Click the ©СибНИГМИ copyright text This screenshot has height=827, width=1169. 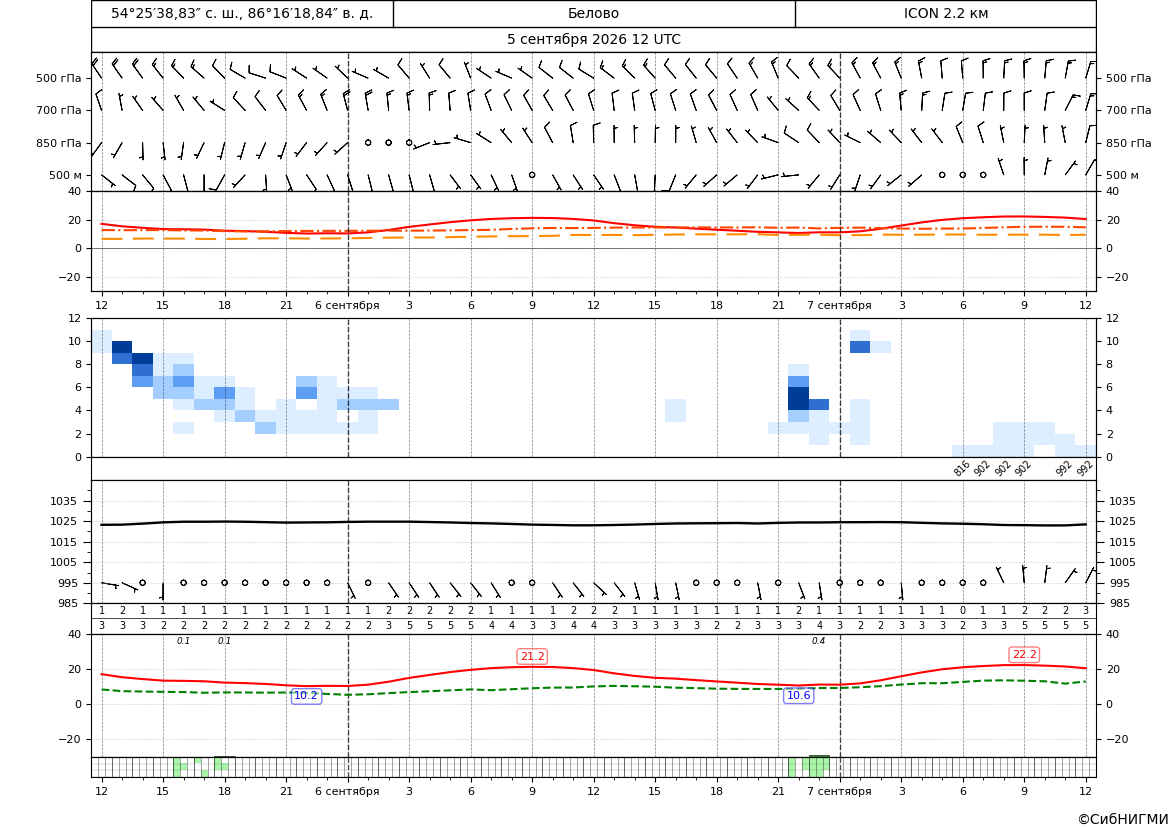[1123, 819]
